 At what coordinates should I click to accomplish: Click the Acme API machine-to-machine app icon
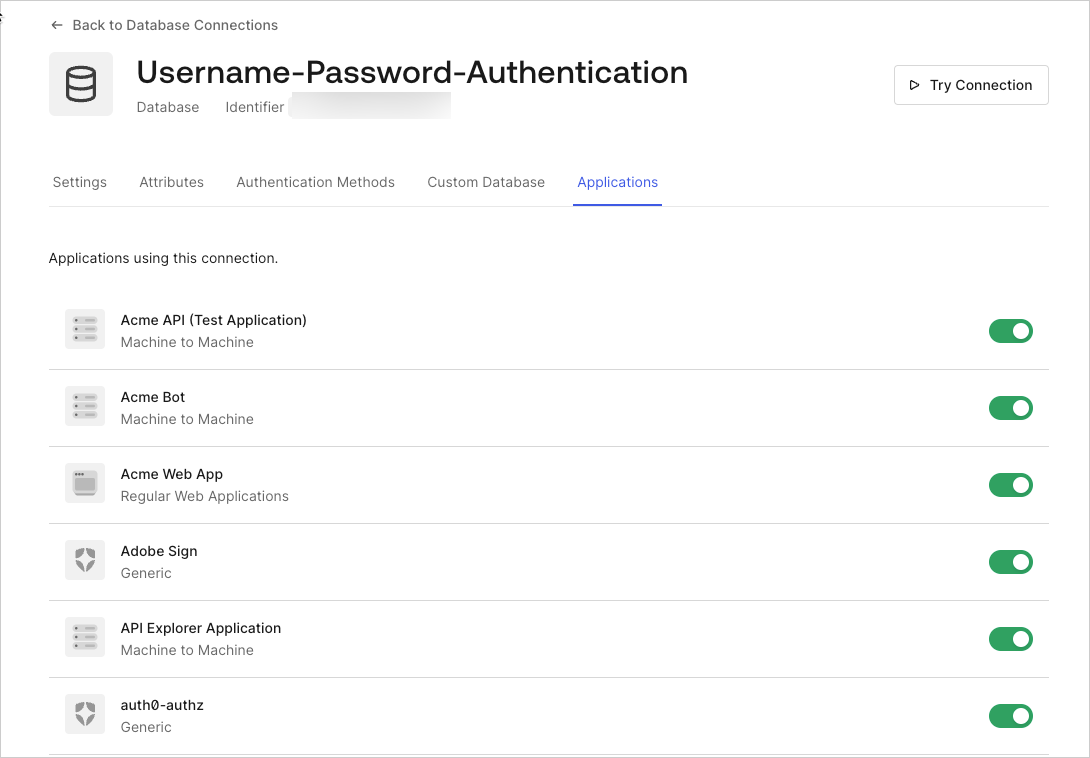85,328
